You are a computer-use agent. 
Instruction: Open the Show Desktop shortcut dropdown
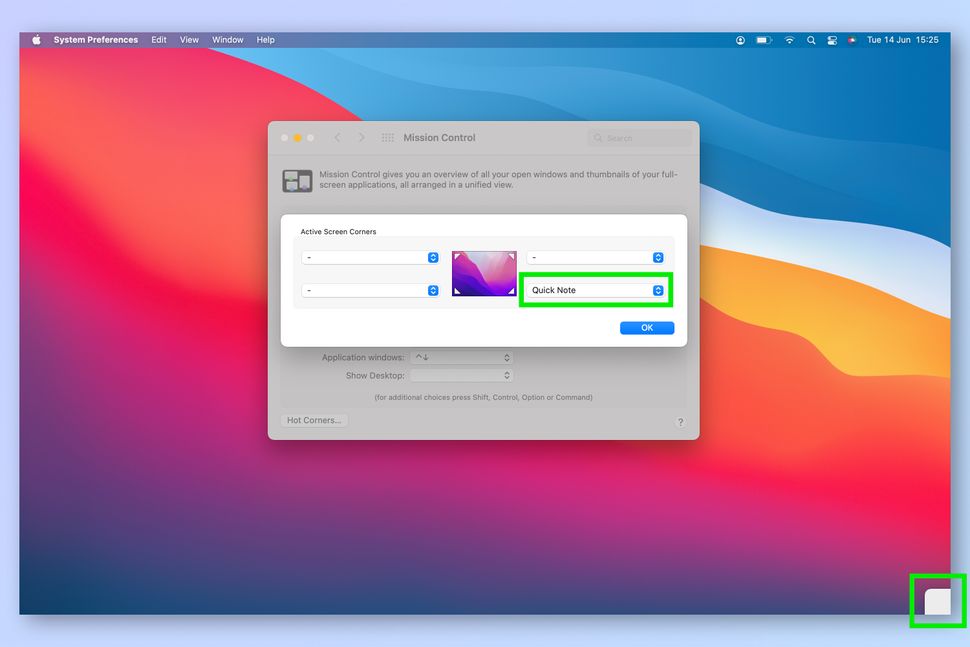[461, 375]
